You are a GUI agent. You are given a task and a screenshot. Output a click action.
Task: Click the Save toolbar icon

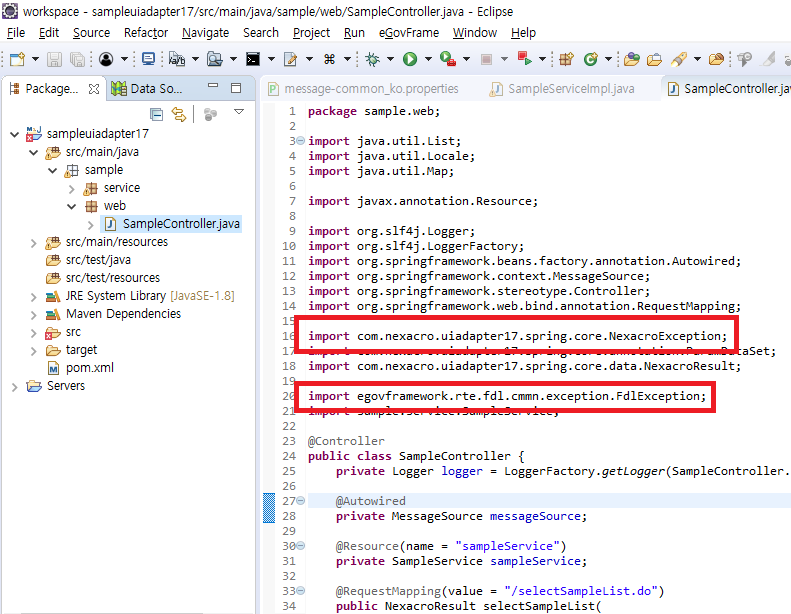53,59
